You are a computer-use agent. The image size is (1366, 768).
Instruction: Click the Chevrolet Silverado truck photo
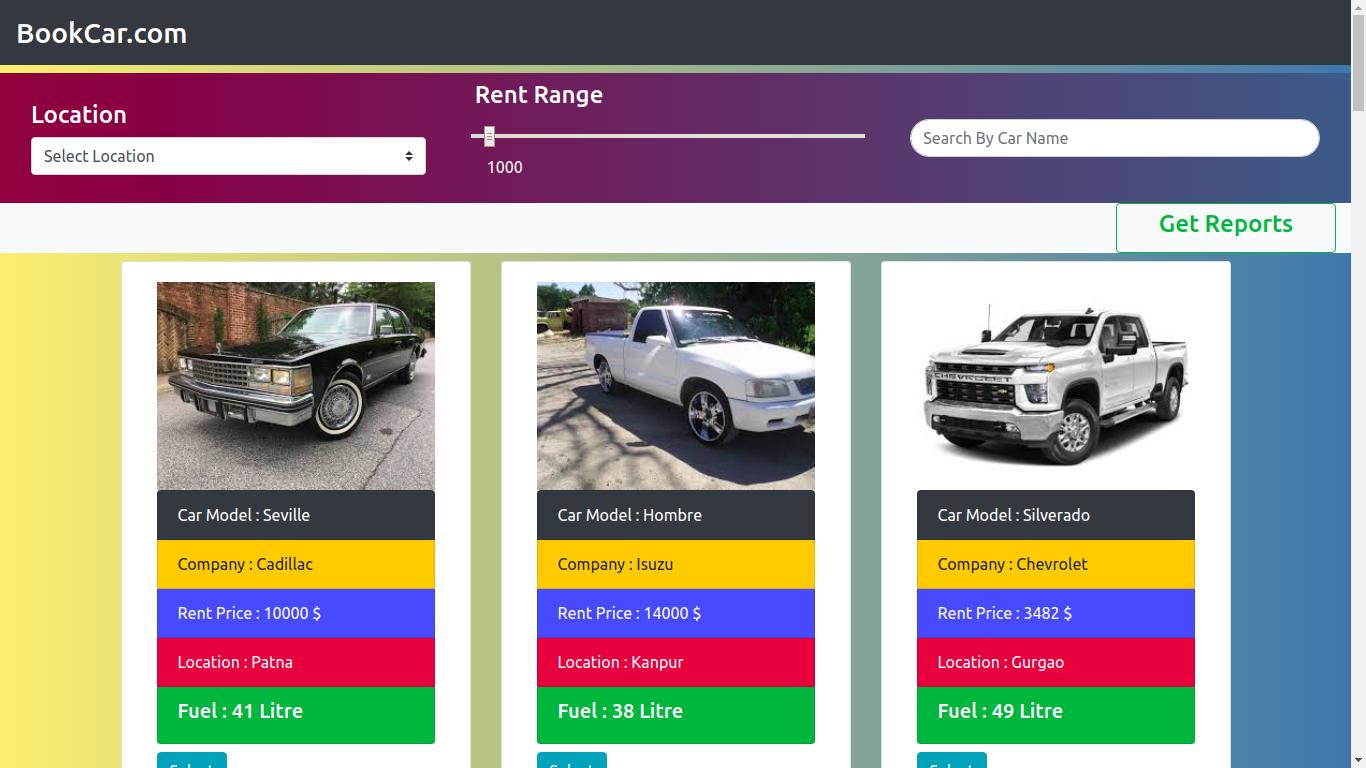pos(1056,385)
